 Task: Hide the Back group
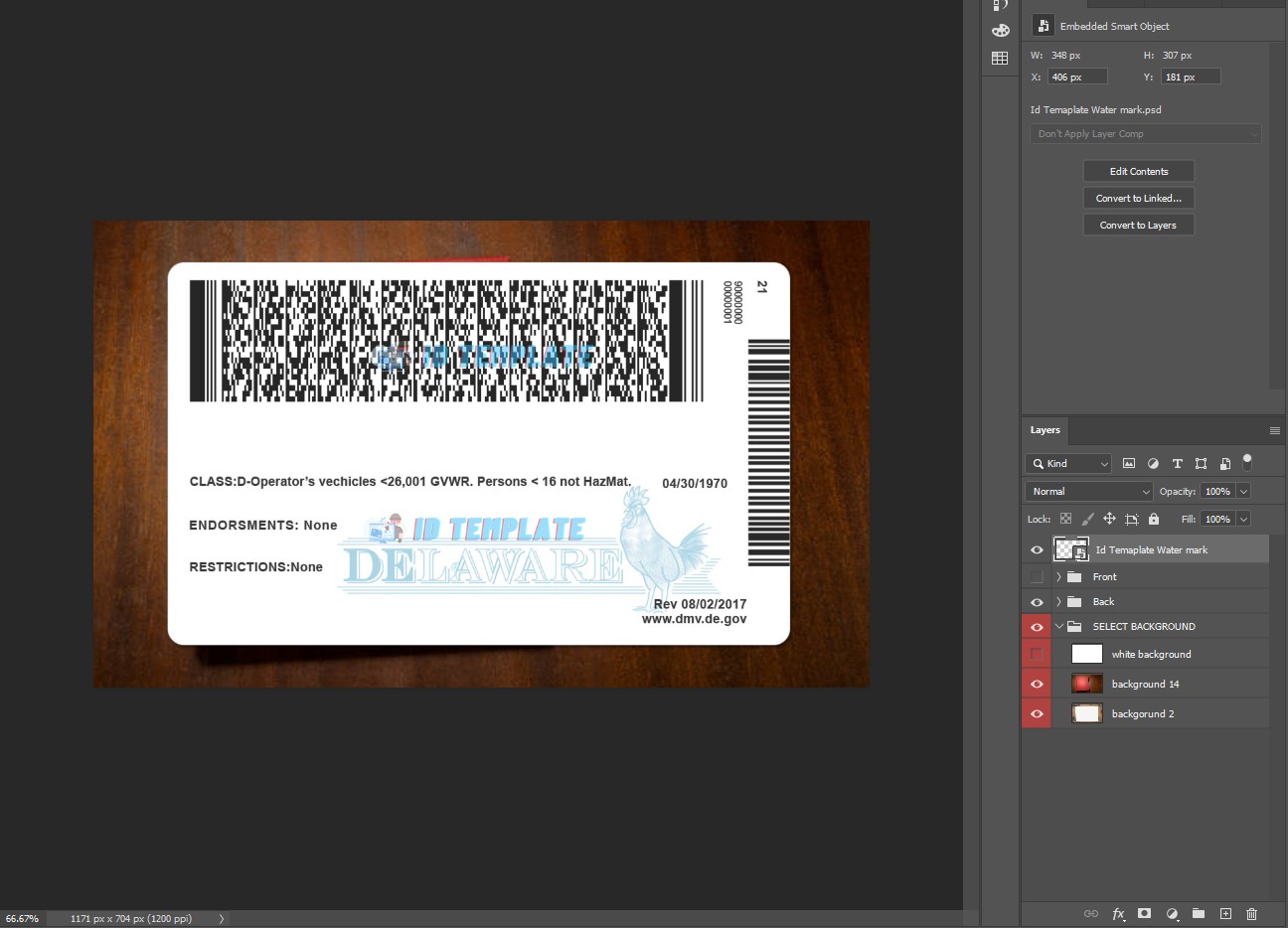click(1037, 602)
